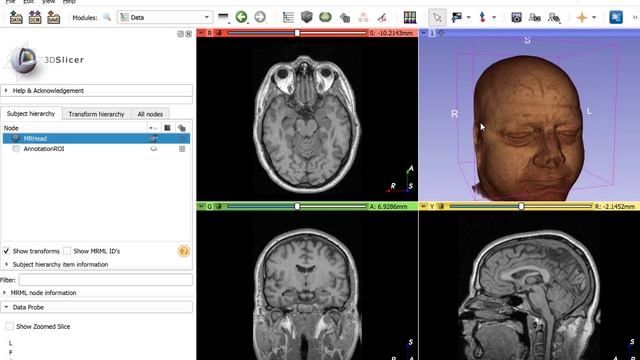Open the Volume Rendering cube icon
640x360 pixels.
pos(307,17)
